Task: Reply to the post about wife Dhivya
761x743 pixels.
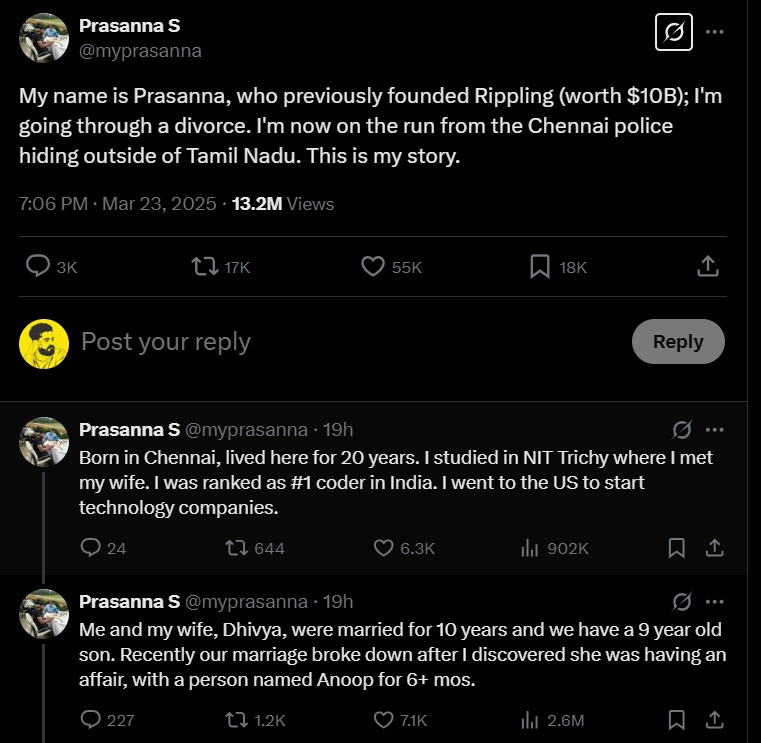Action: pos(91,719)
